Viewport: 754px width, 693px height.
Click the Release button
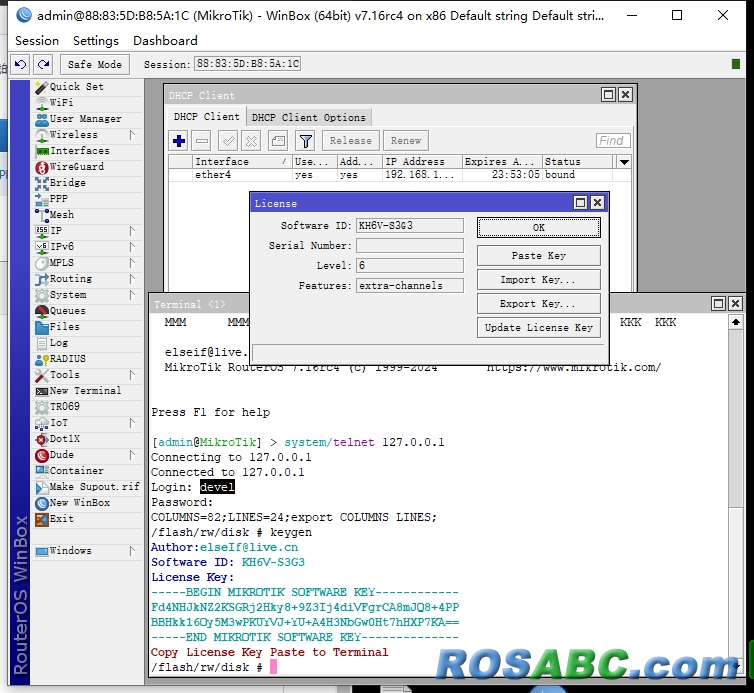coord(351,141)
